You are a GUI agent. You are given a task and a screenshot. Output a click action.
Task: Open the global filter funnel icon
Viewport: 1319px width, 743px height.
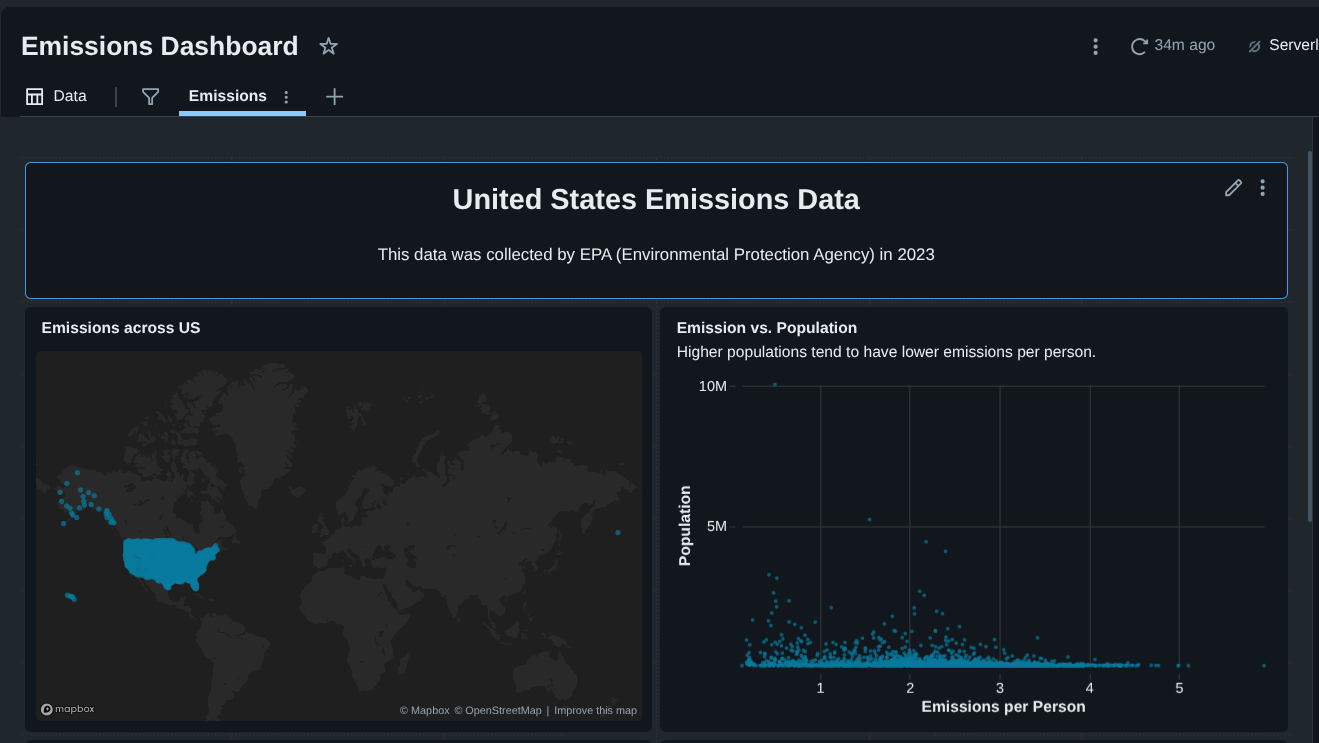coord(150,96)
